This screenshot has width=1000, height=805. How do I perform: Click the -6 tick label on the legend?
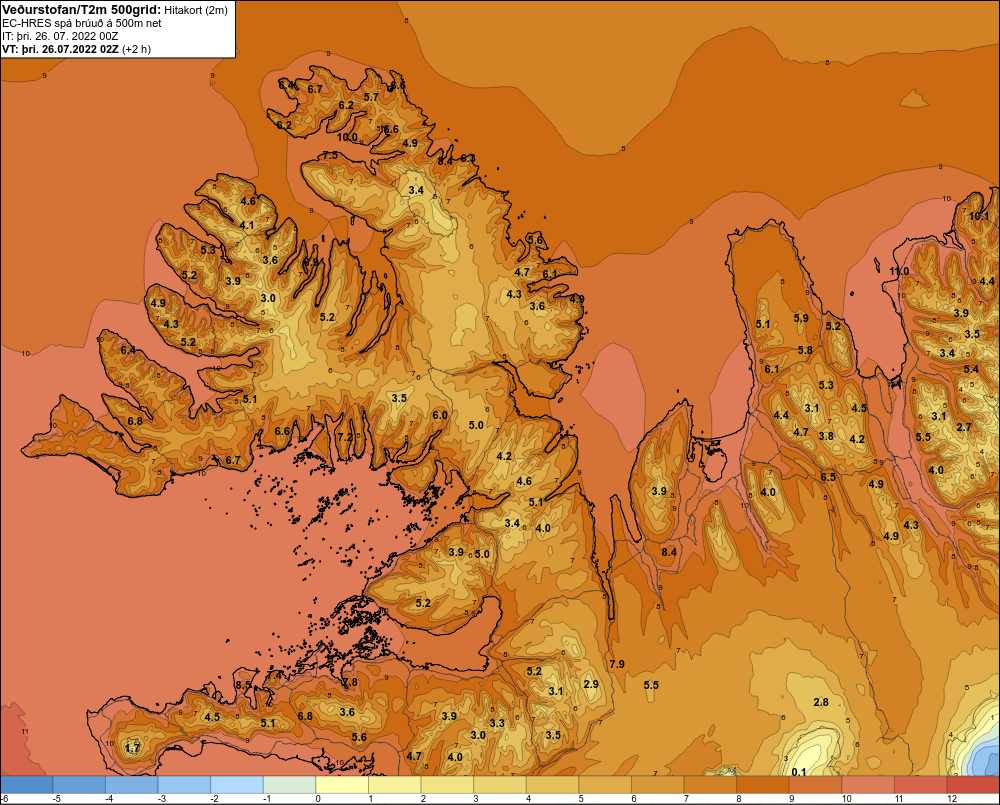click(4, 799)
